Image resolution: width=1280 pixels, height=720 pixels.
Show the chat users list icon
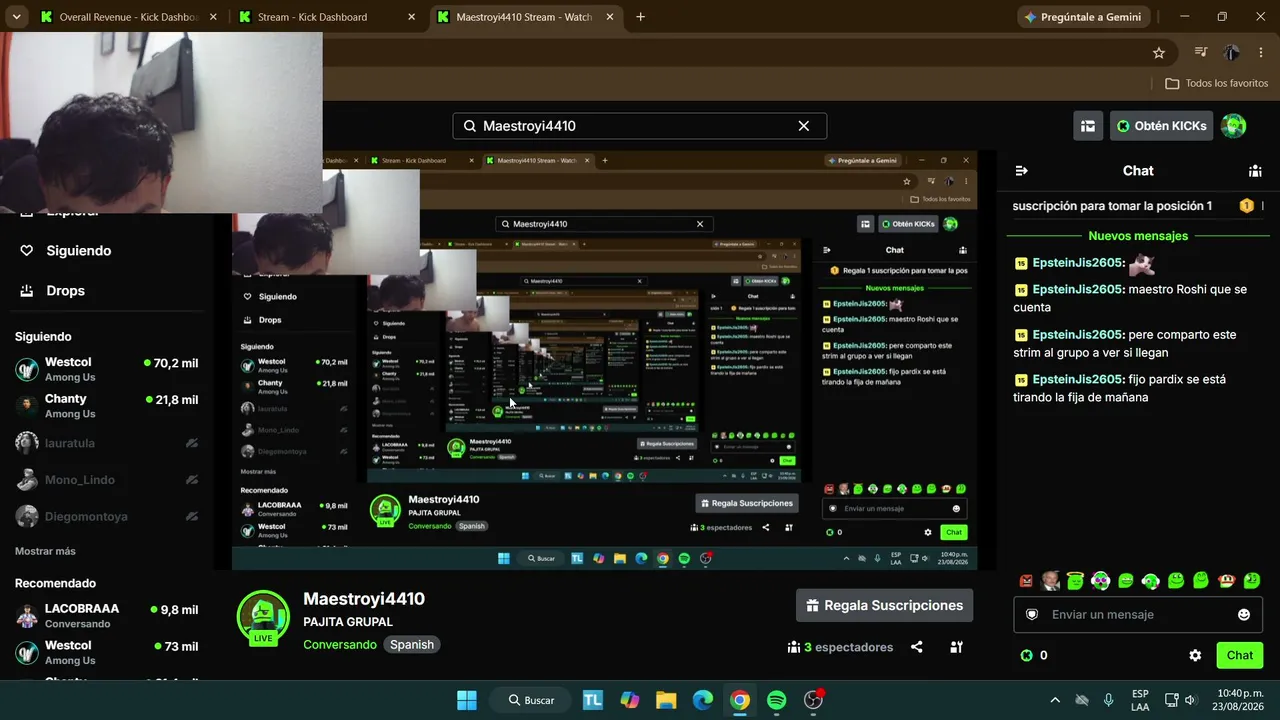1255,171
